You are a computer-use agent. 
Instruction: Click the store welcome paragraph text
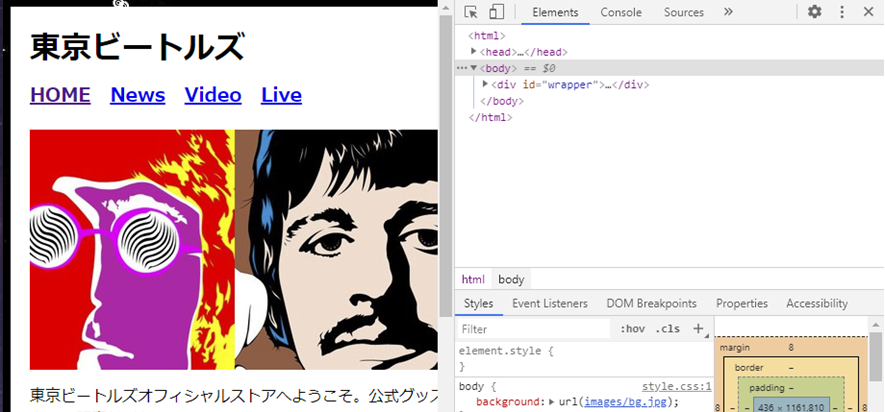pyautogui.click(x=234, y=397)
